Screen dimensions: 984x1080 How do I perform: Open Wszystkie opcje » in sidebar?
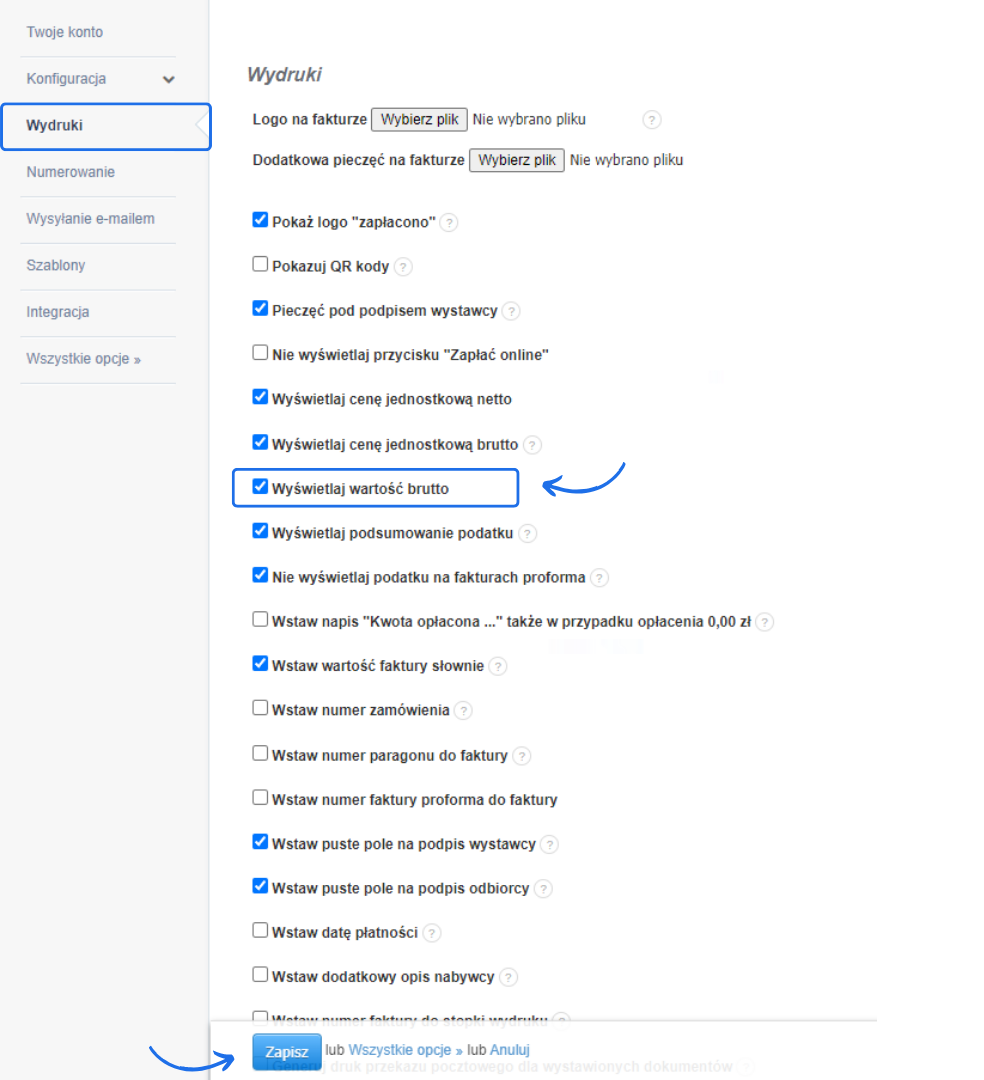point(83,359)
